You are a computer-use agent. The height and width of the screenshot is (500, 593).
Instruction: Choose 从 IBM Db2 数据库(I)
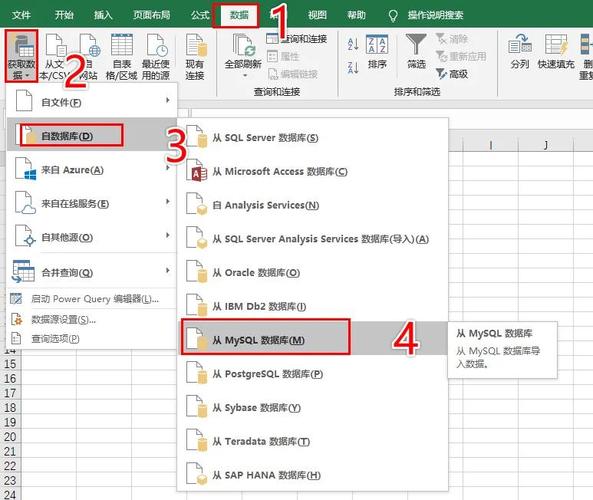tap(313, 306)
